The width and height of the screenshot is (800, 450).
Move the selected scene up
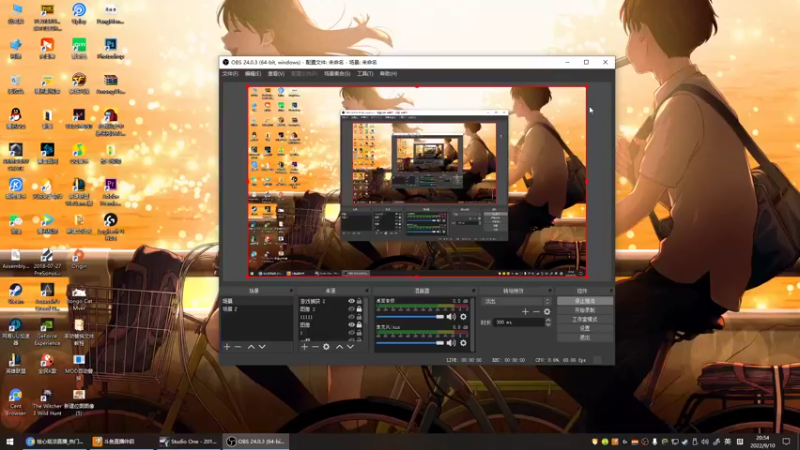tap(251, 346)
